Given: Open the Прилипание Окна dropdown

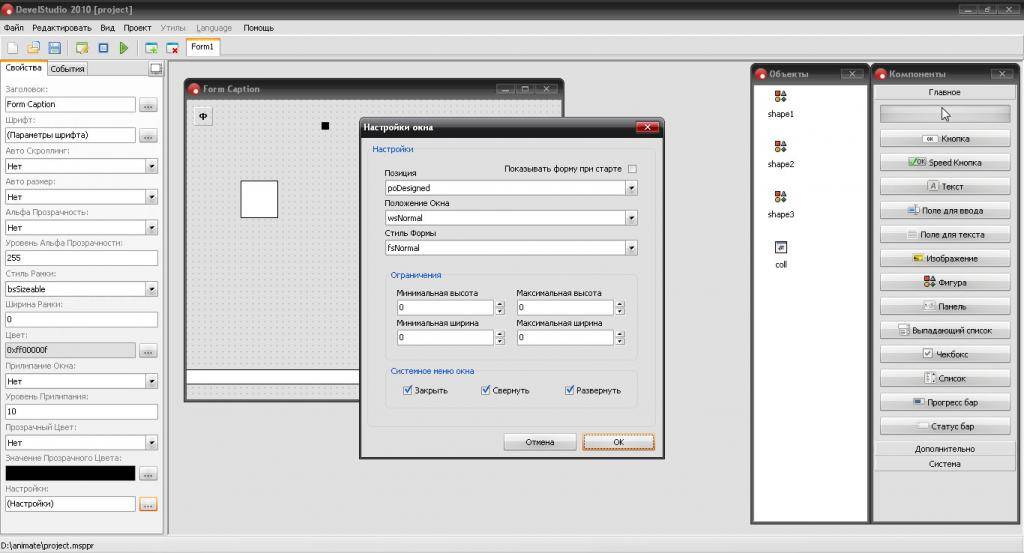Looking at the screenshot, I should [152, 381].
